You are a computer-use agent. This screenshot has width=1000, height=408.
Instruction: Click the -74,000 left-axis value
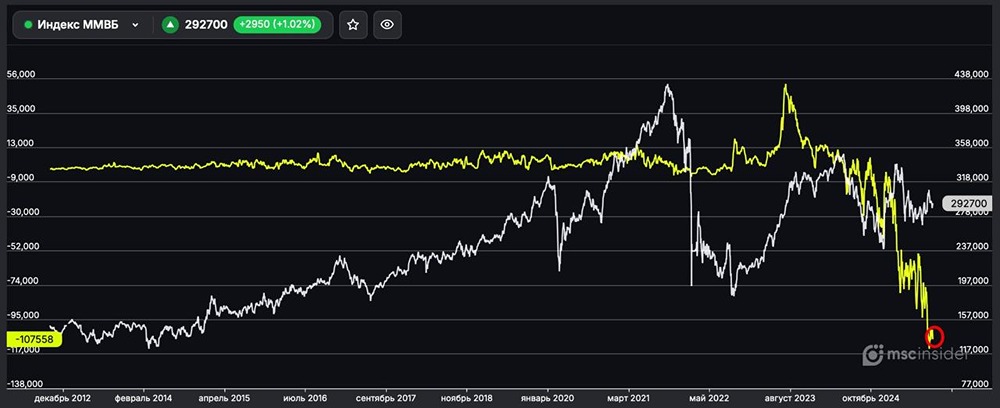click(x=22, y=282)
